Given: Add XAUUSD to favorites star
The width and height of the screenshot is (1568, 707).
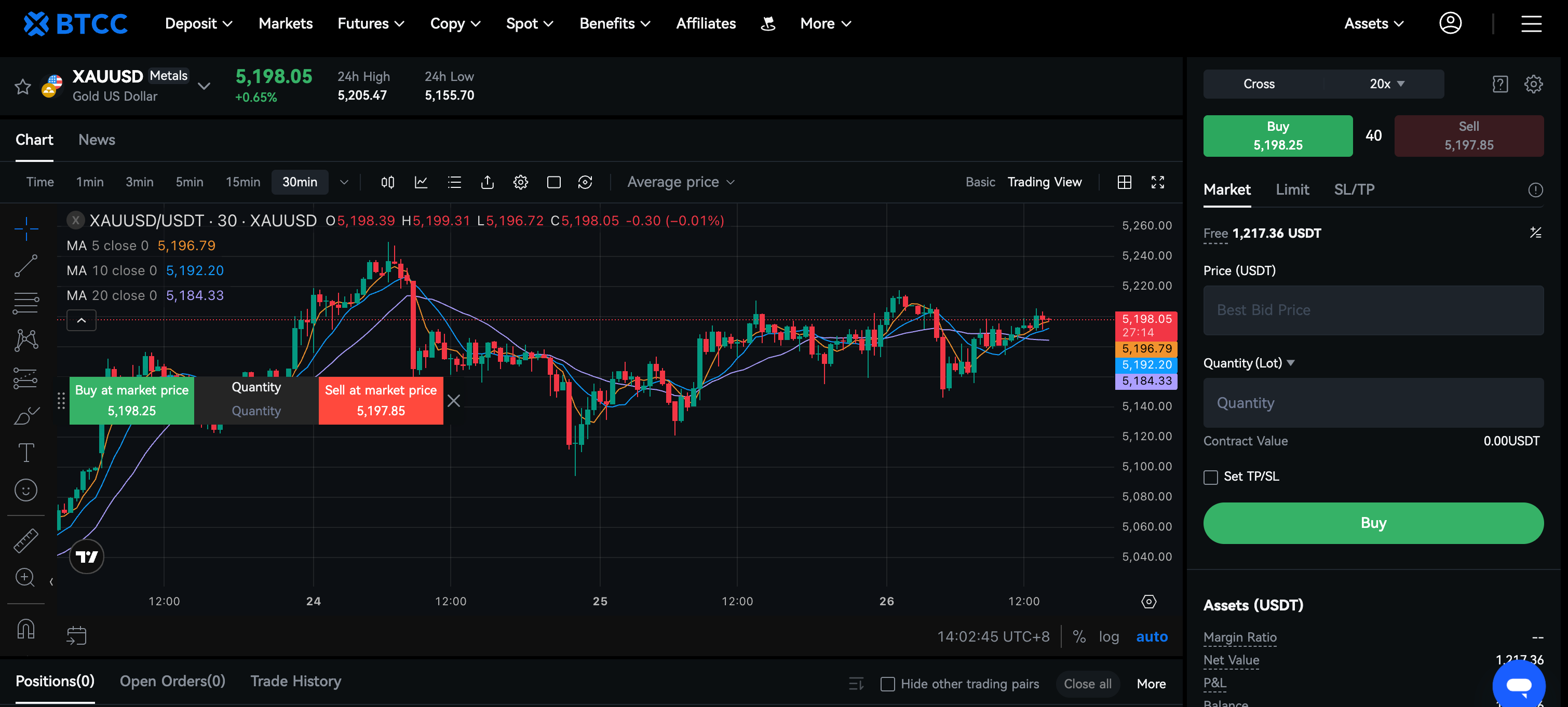Looking at the screenshot, I should coord(22,86).
